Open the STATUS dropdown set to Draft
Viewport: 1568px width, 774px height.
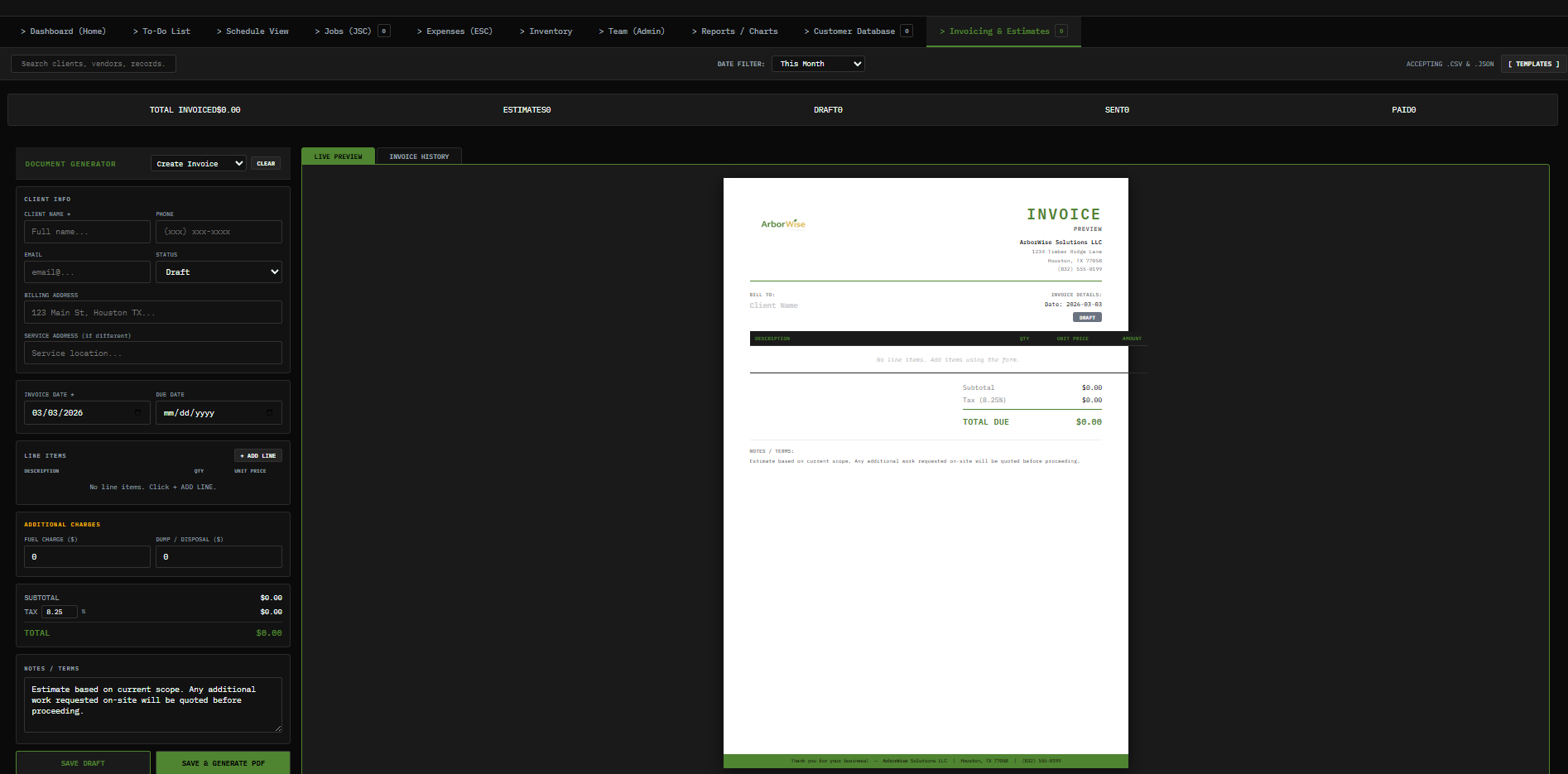219,272
